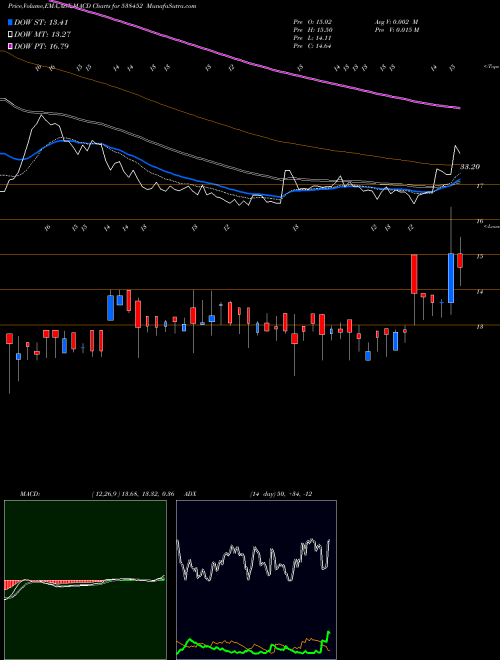
Task: Click the Pre V: 0.015 M value
Action: (x=396, y=30)
